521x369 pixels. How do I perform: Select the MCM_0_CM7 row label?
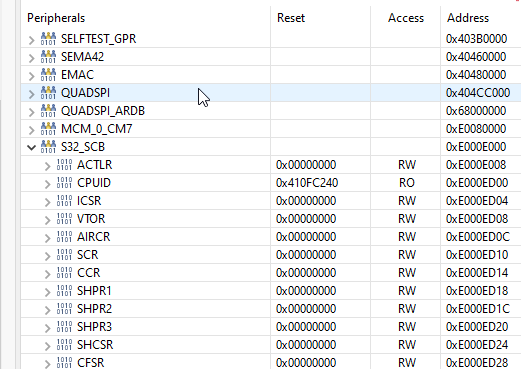pos(96,129)
